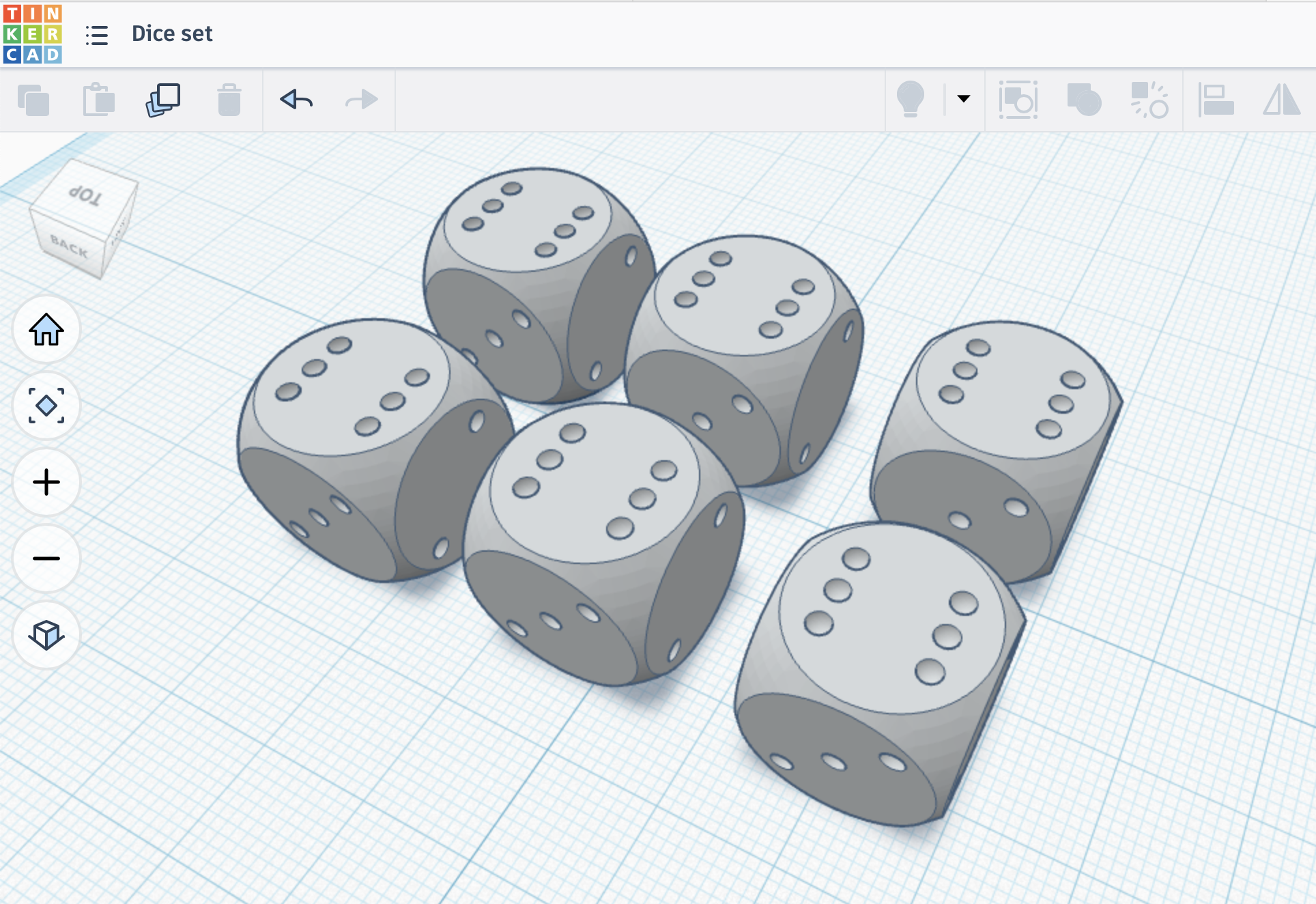
Task: Undo the last action
Action: tap(296, 100)
